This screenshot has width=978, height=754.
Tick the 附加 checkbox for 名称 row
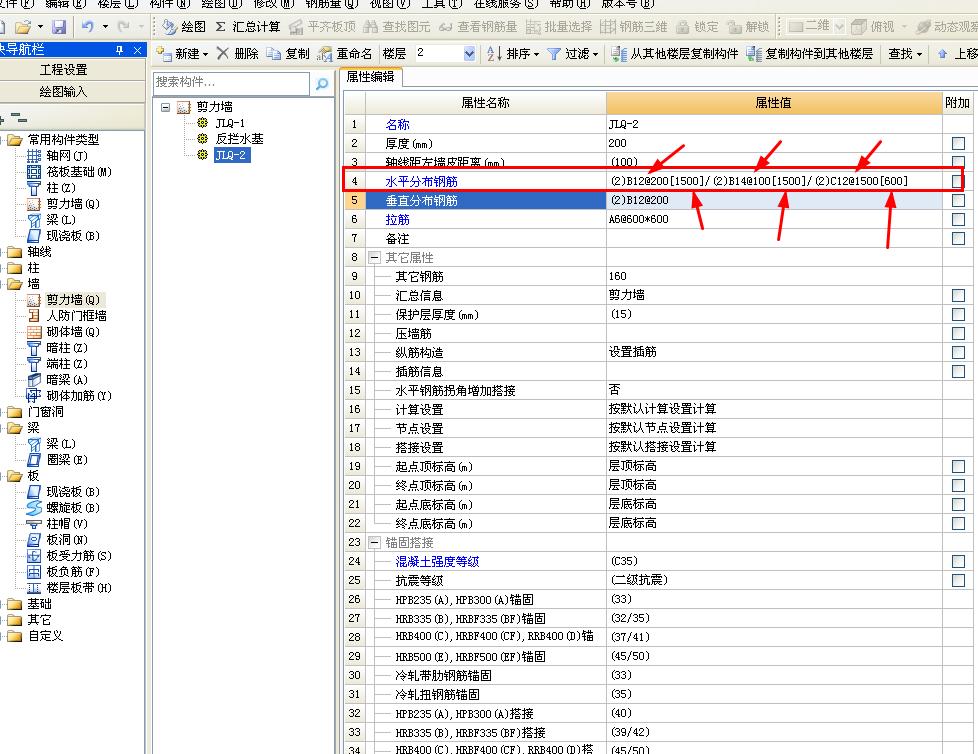point(958,125)
